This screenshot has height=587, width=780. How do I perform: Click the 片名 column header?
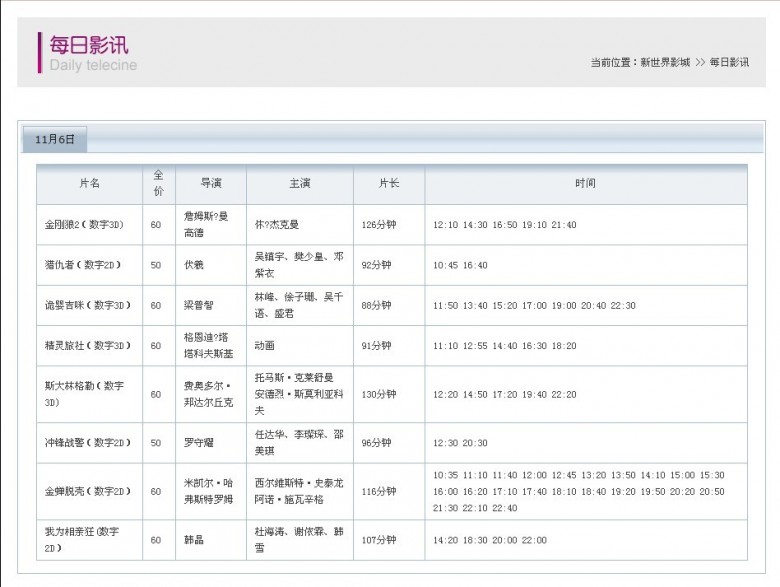pos(90,184)
